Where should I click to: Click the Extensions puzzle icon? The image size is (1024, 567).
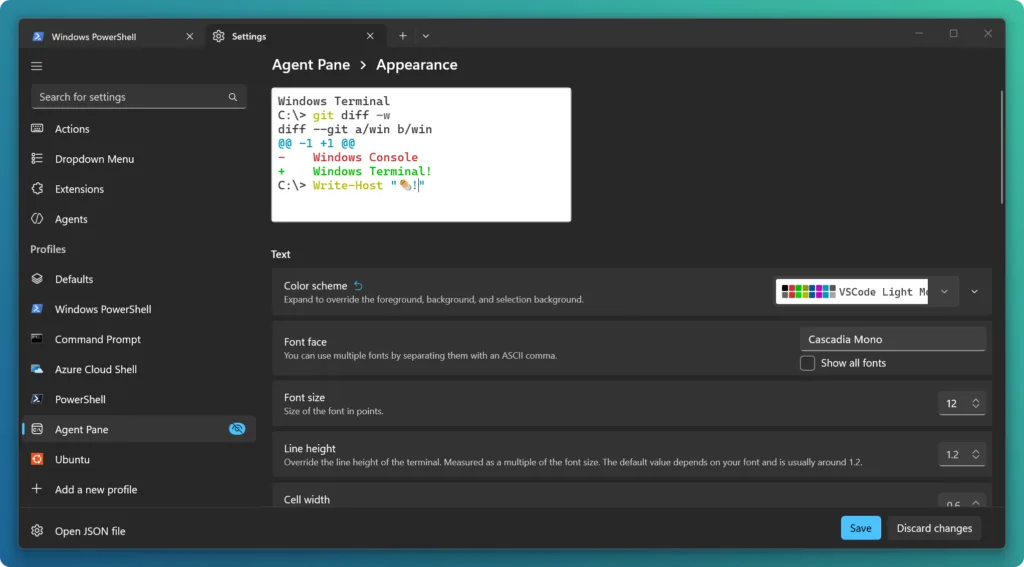pos(37,189)
